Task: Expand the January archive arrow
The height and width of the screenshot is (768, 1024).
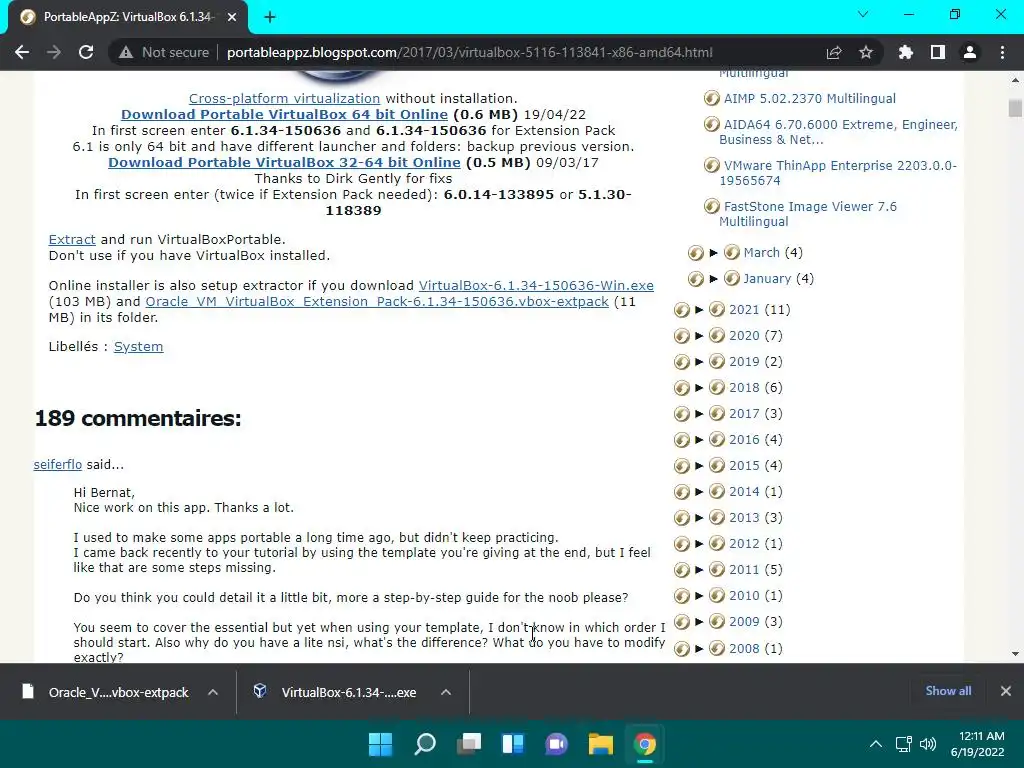Action: 714,279
